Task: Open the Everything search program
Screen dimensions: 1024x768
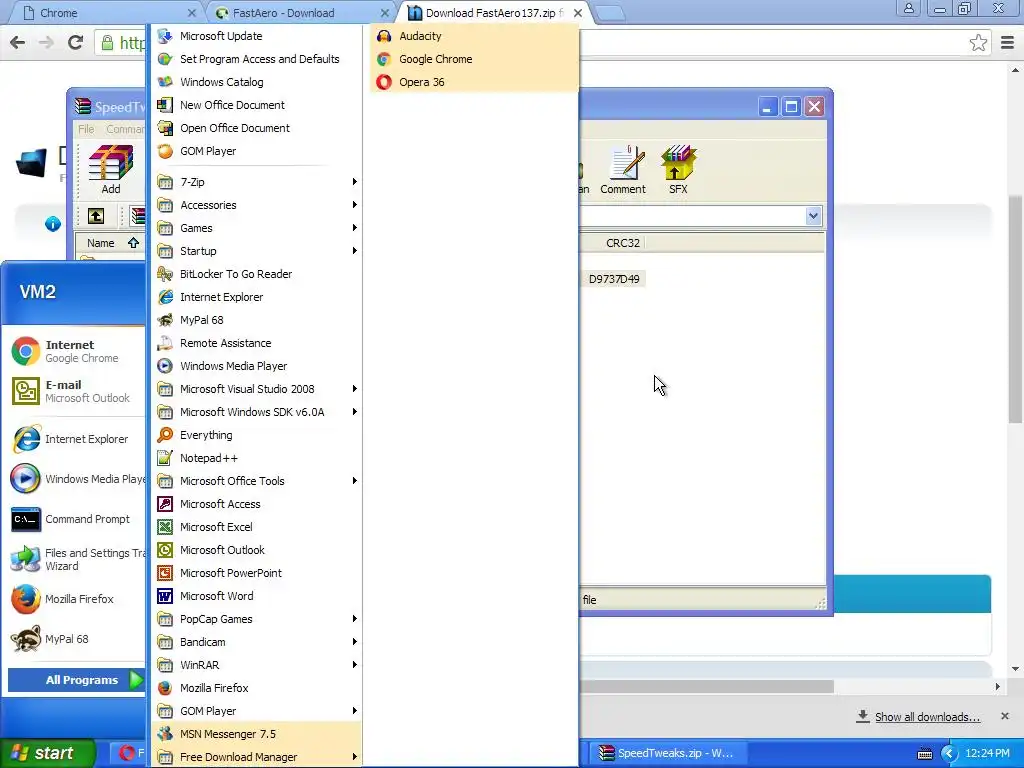Action: click(257, 435)
